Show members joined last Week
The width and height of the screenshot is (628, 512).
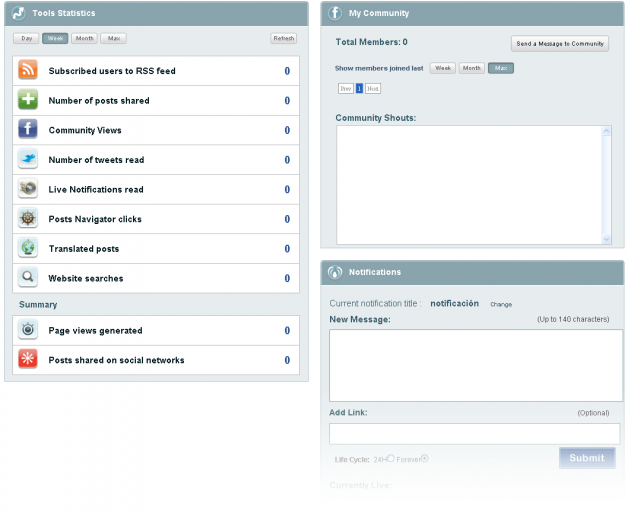coord(443,68)
